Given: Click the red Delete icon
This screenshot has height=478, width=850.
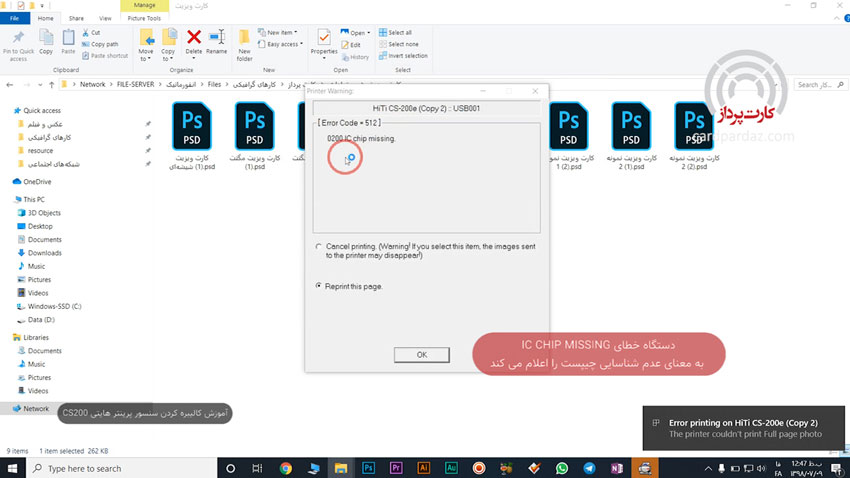Looking at the screenshot, I should (x=194, y=37).
